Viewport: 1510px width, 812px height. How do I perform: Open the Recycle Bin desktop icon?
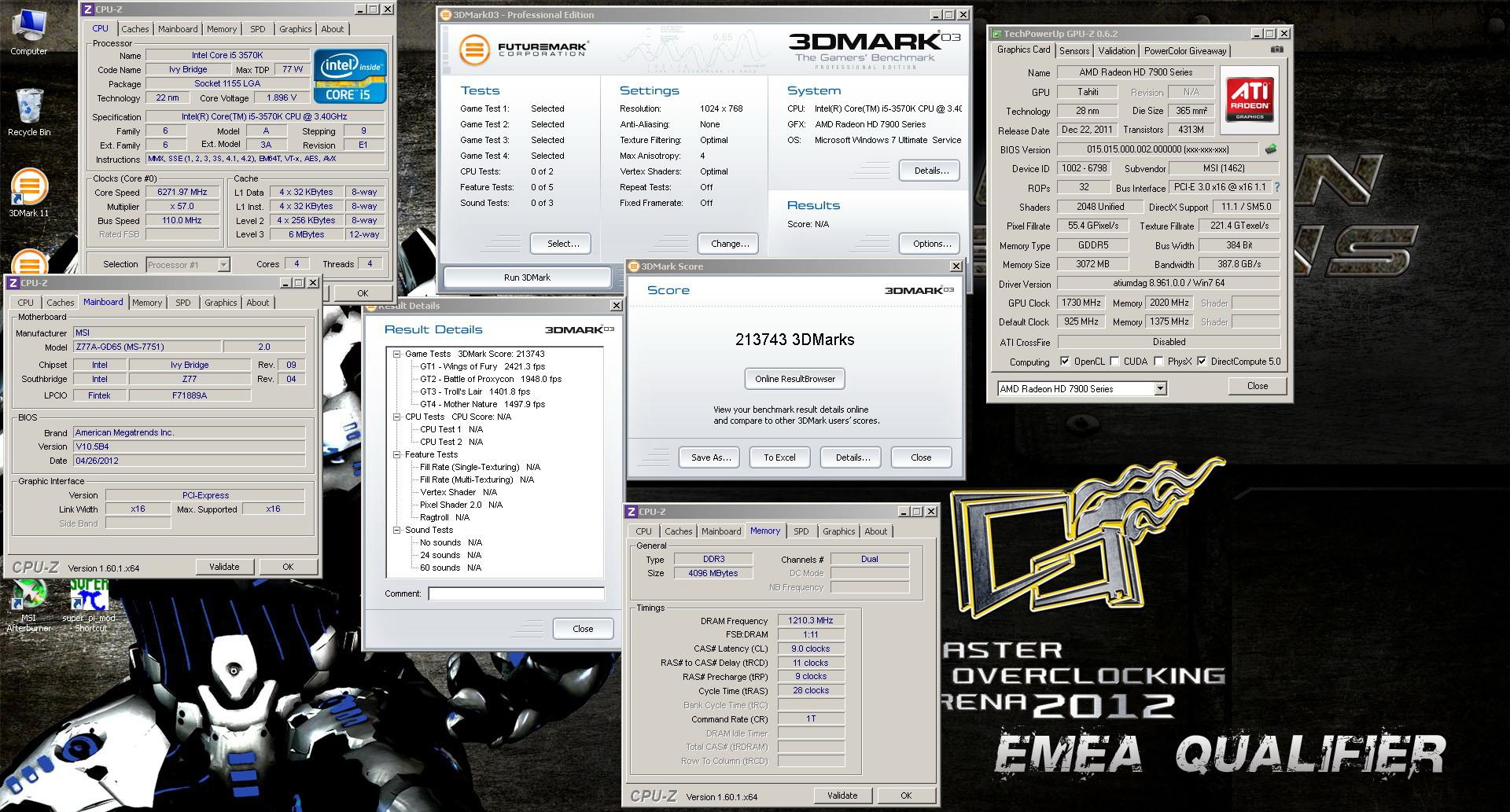29,112
